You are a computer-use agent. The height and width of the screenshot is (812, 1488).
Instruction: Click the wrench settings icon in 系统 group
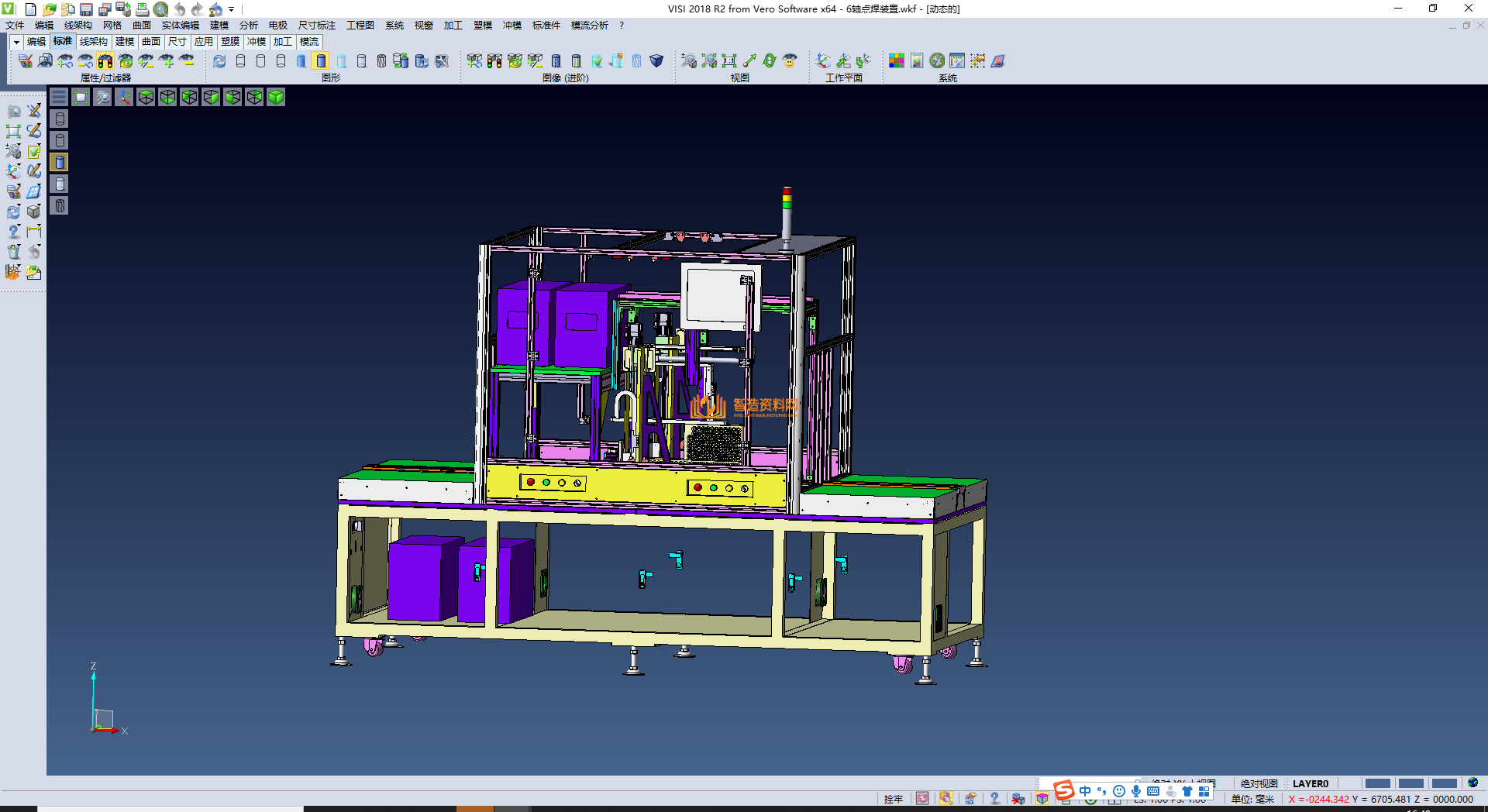(x=937, y=61)
